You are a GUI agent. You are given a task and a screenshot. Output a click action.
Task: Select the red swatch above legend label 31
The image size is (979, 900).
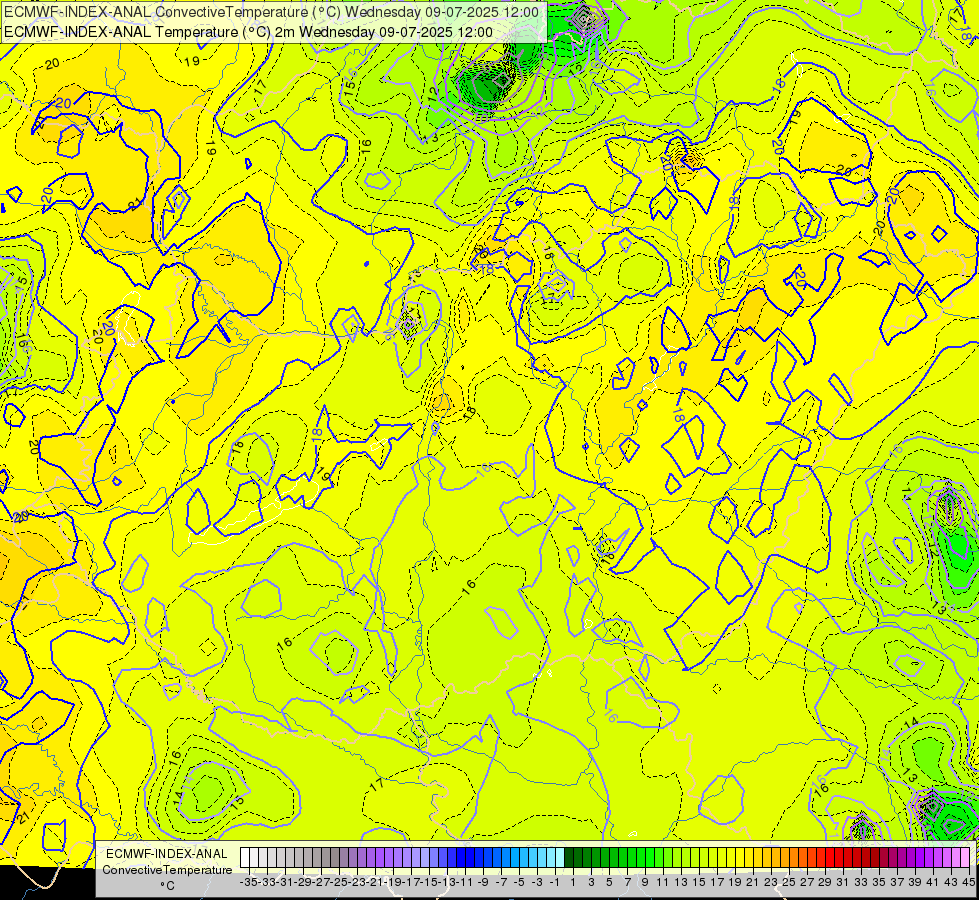pos(840,857)
